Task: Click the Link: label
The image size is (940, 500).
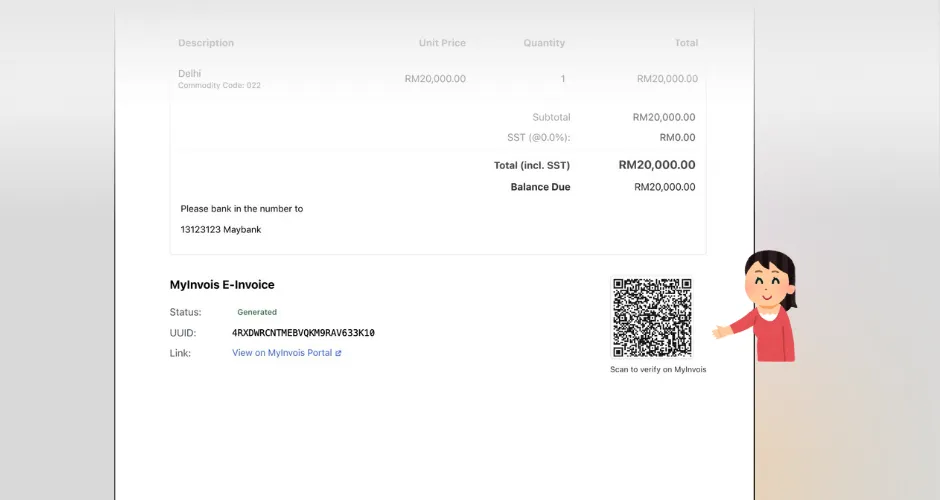Action: [x=180, y=353]
